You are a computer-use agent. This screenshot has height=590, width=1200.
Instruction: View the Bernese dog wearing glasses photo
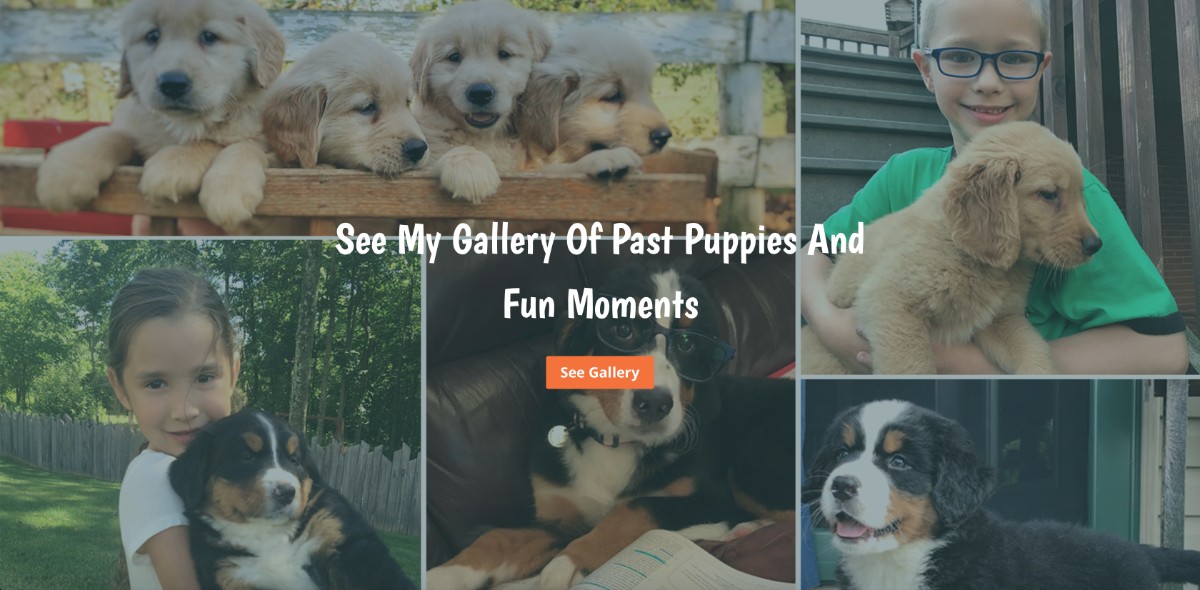pyautogui.click(x=610, y=415)
